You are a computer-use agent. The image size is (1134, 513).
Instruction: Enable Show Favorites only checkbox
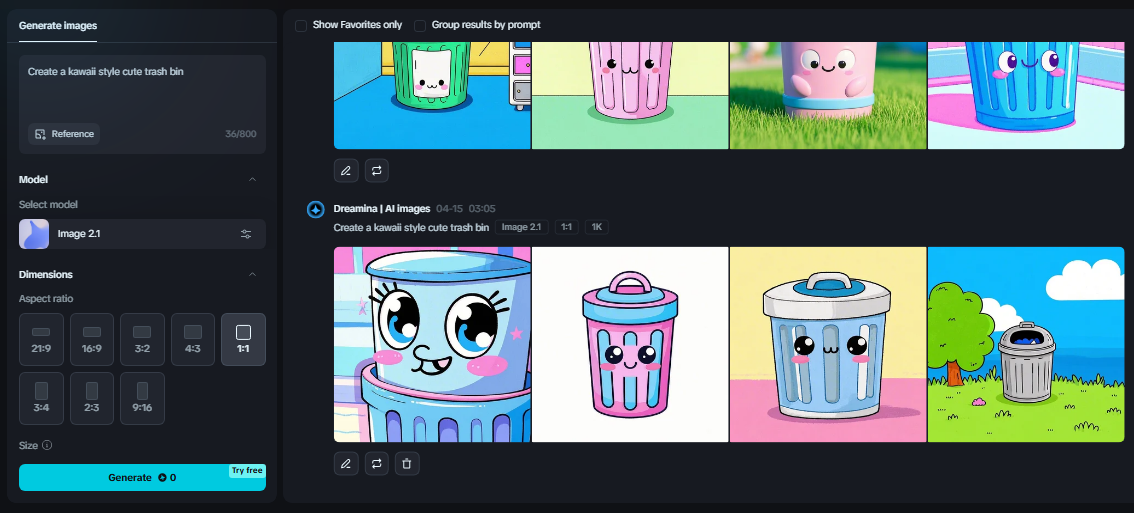[x=301, y=25]
